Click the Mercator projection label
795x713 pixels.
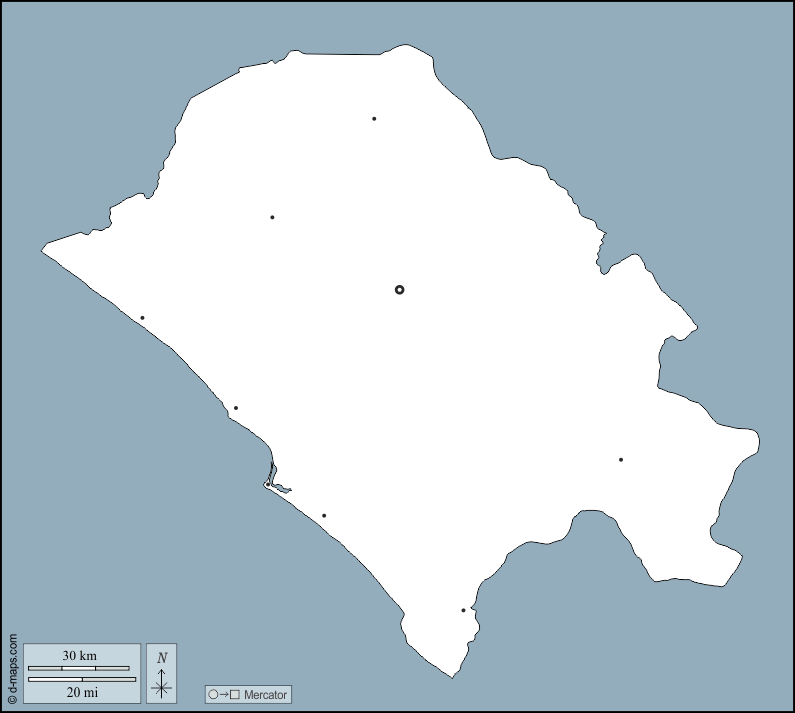pyautogui.click(x=265, y=694)
